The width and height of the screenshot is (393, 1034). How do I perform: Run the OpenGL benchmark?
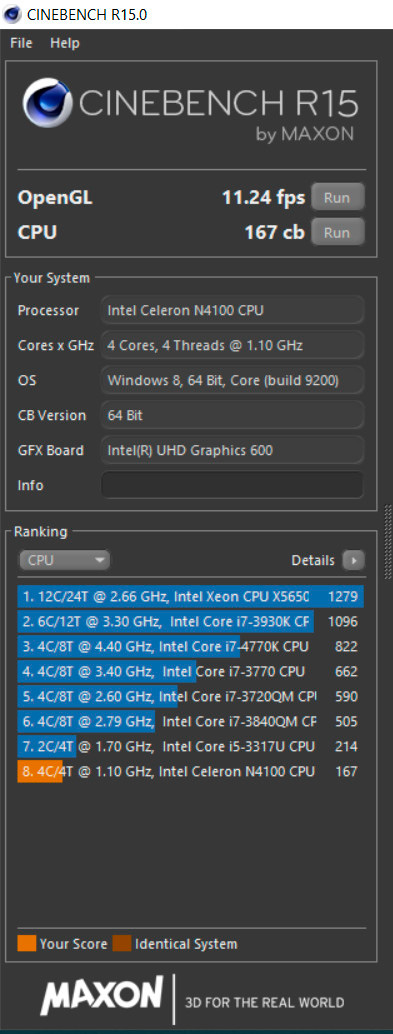click(337, 197)
